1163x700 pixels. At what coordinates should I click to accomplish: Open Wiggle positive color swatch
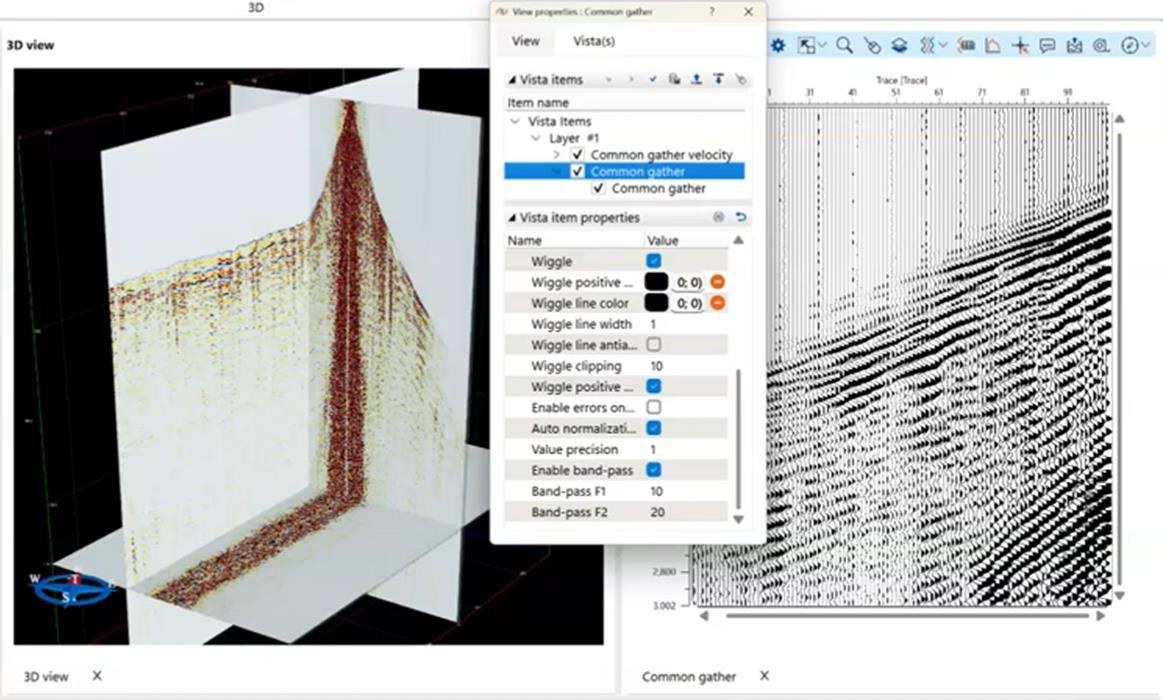click(656, 282)
